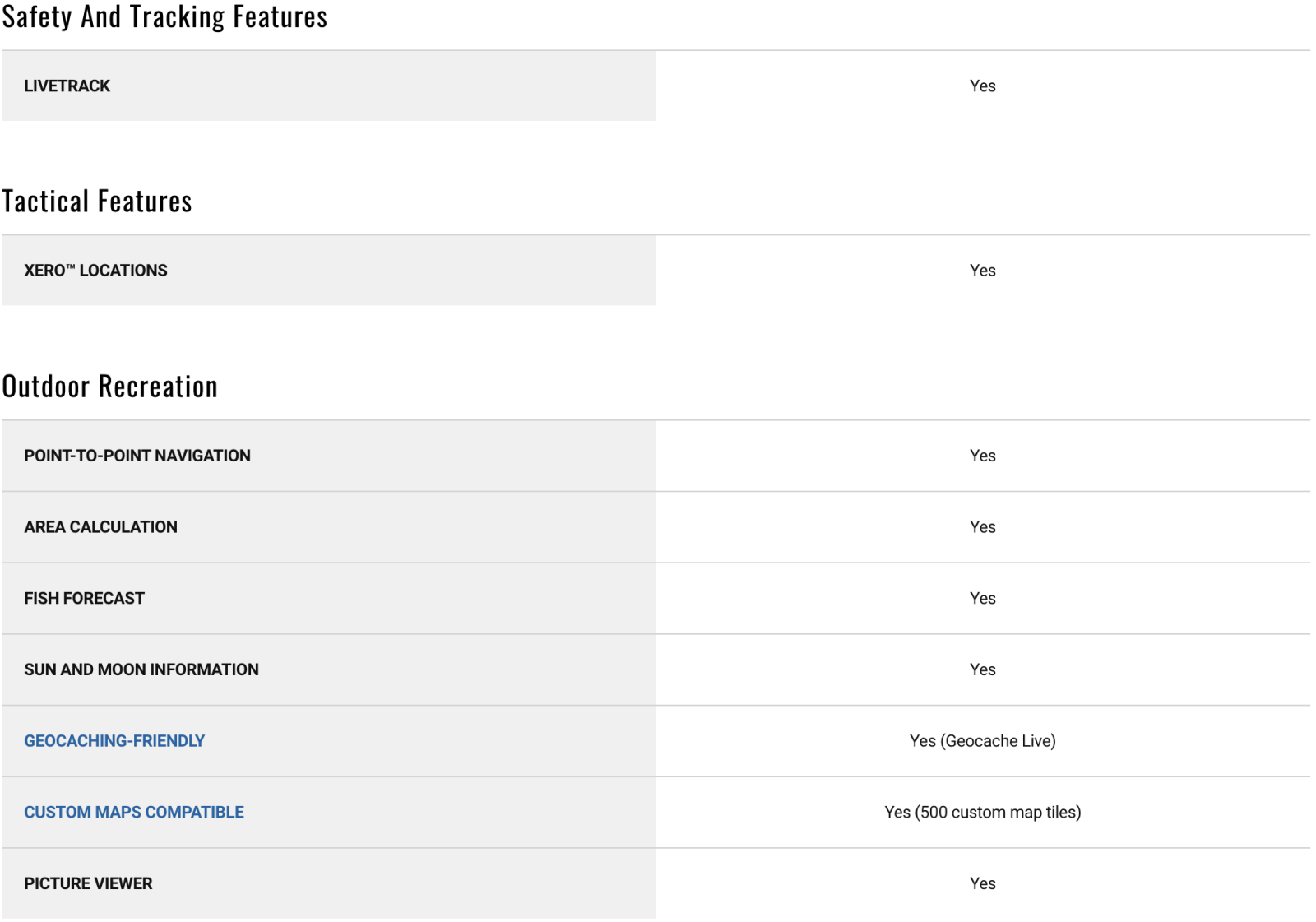1316x922 pixels.
Task: Click the "Yes (500 custom map tiles)" value
Action: coord(982,813)
